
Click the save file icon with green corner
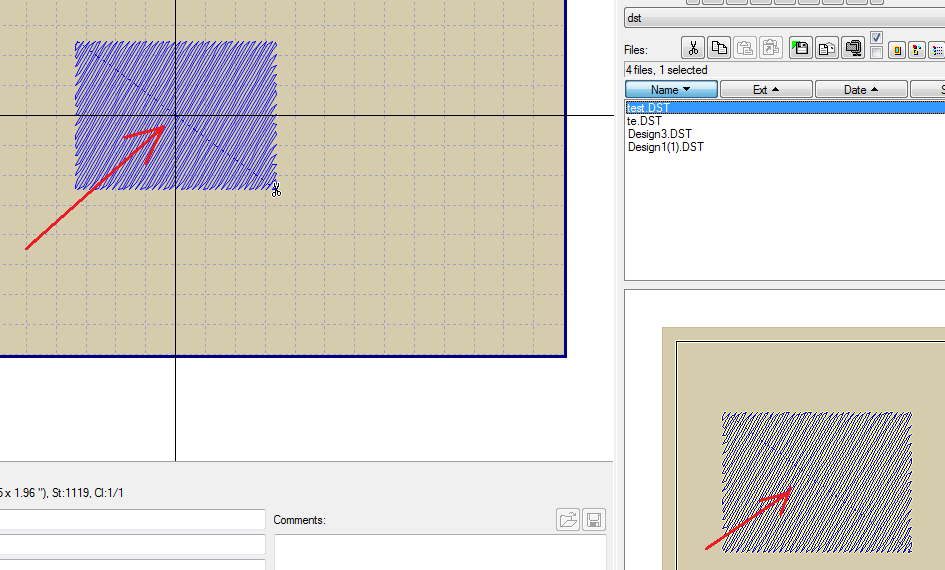(x=800, y=48)
